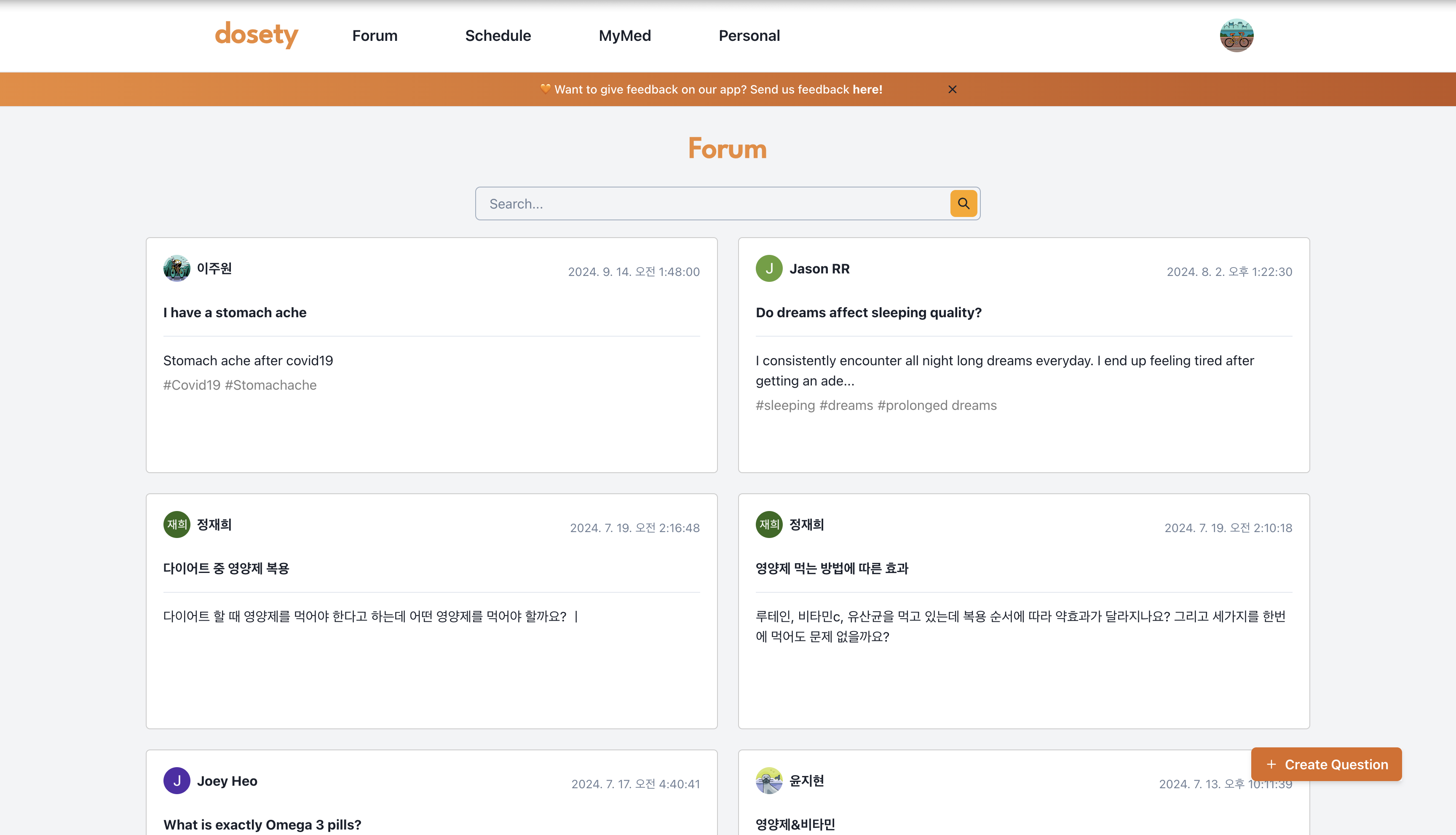
Task: Follow the 'here!' feedback link
Action: coord(867,89)
